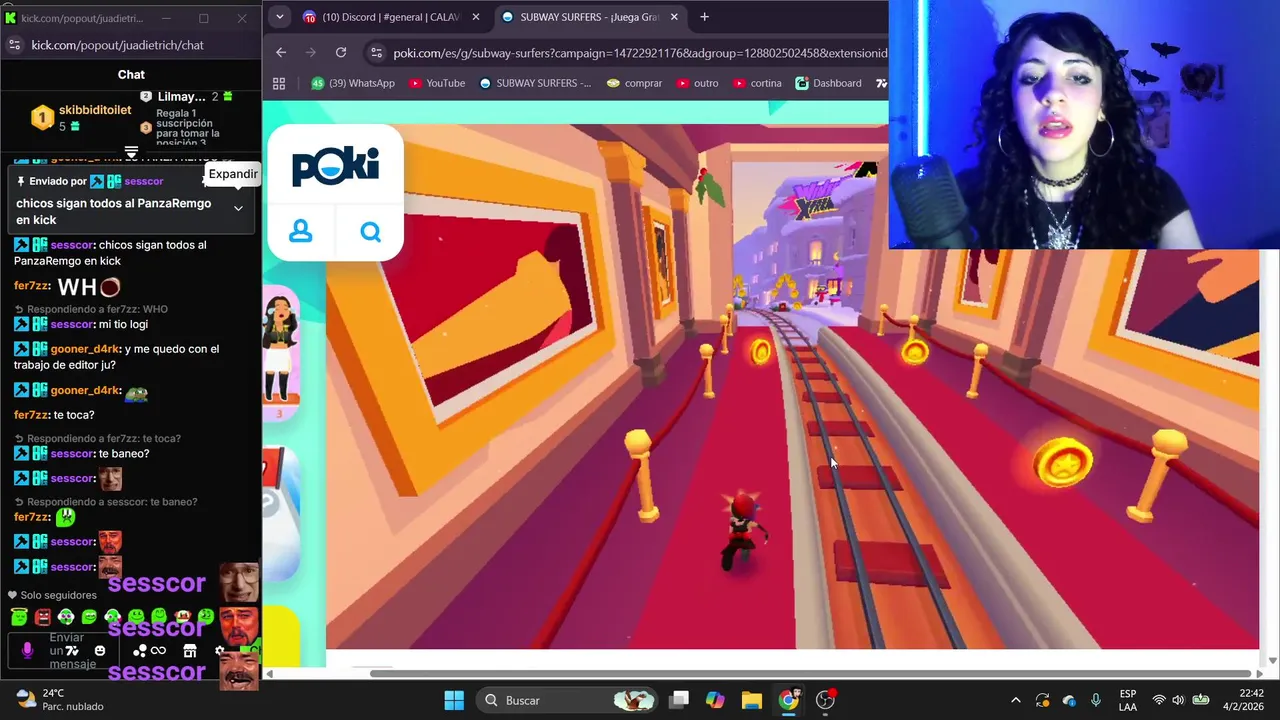Screen dimensions: 1280x720
Task: Show hidden system tray icons
Action: point(1016,700)
